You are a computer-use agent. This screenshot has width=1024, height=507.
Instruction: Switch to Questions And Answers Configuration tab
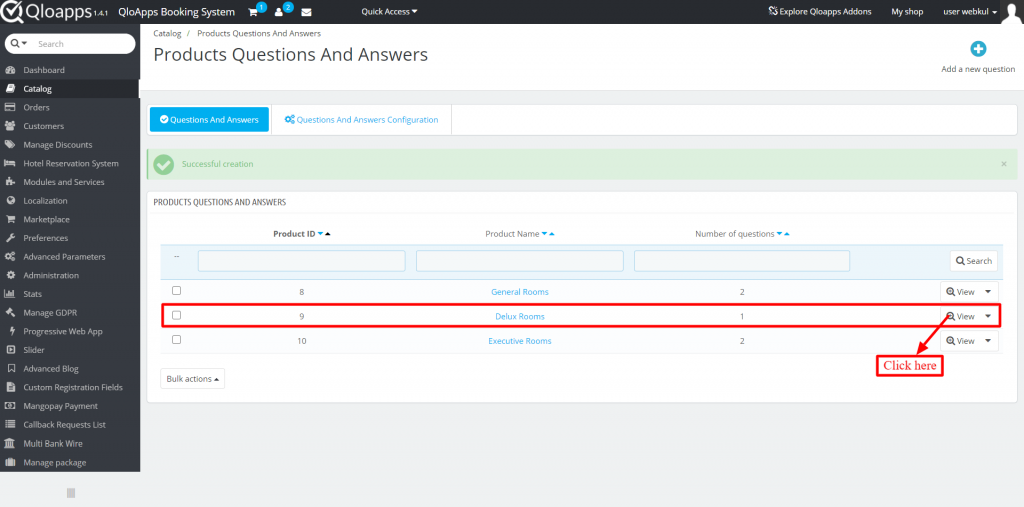pos(361,120)
